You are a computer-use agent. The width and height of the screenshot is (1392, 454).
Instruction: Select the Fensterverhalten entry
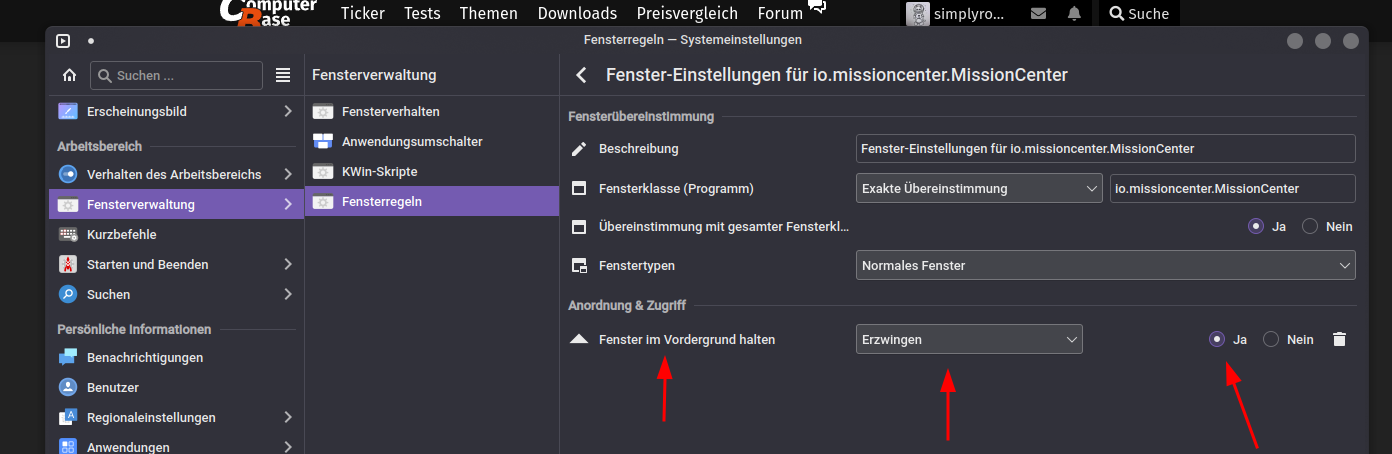[432, 111]
